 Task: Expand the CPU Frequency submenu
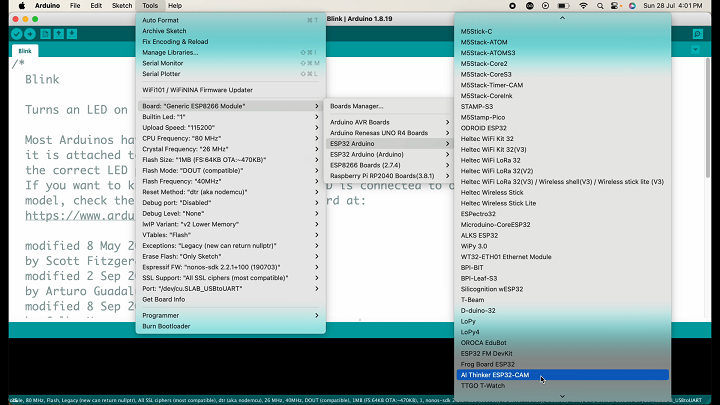231,138
